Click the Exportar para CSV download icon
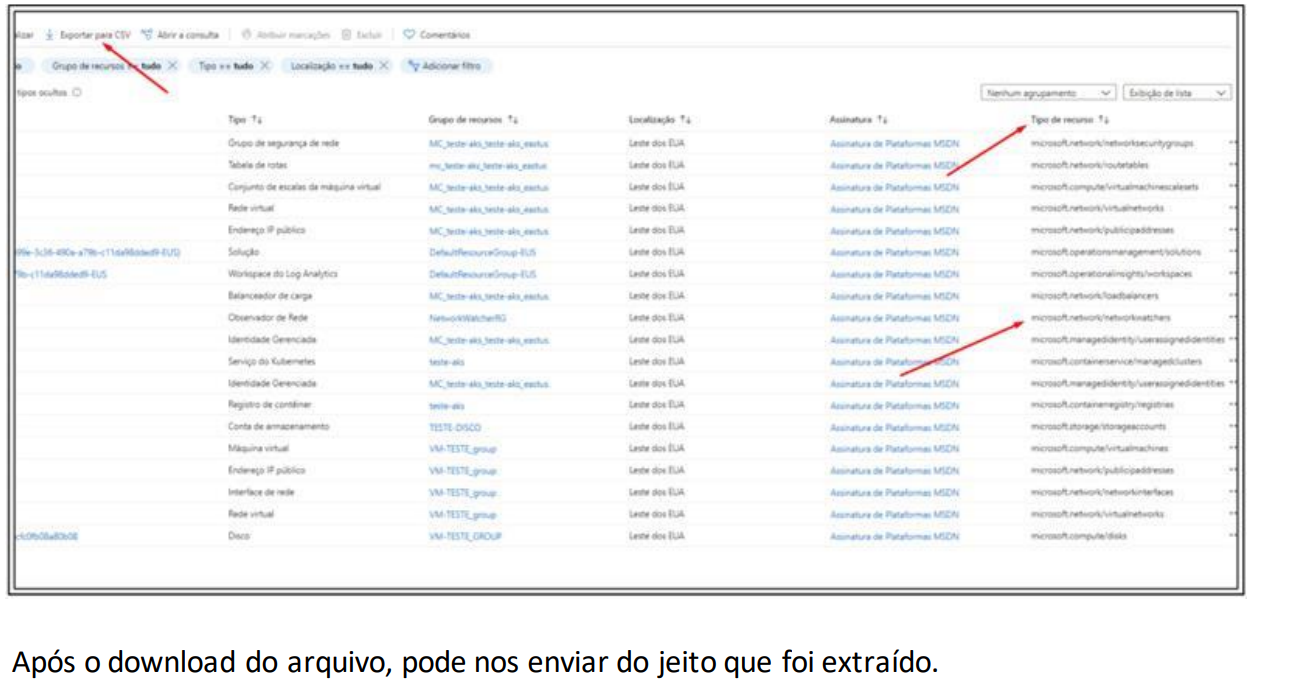 point(49,35)
